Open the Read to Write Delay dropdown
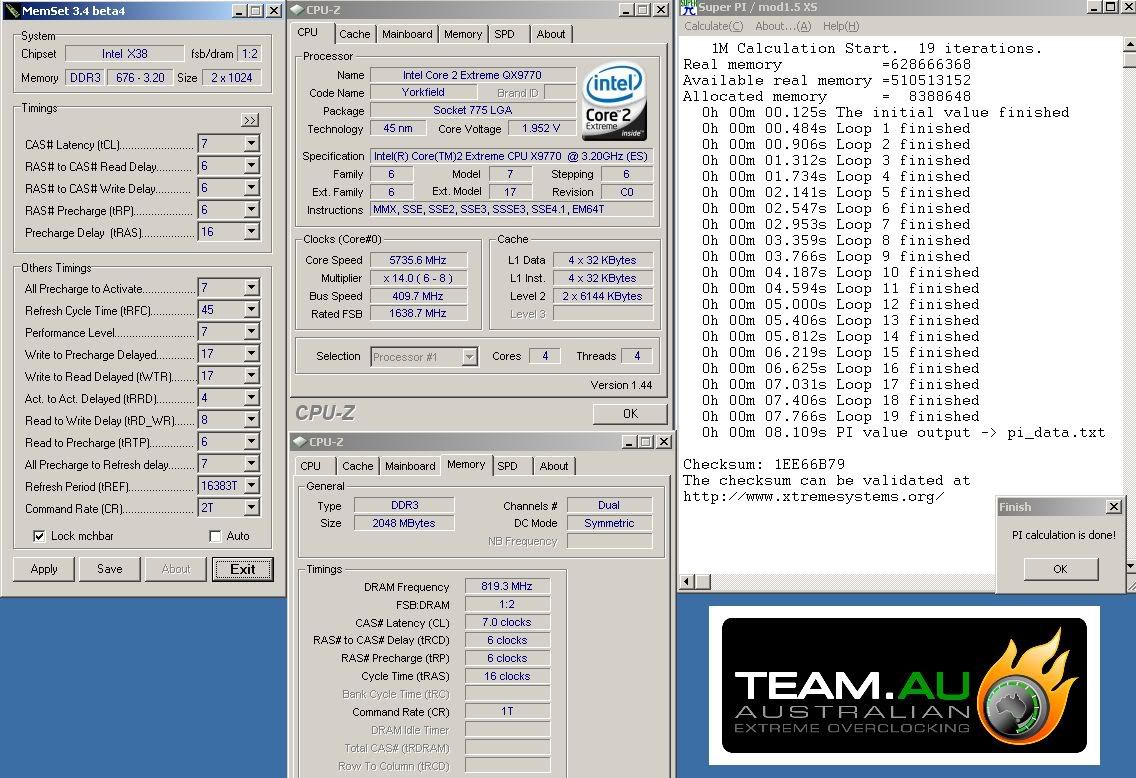 pyautogui.click(x=251, y=419)
